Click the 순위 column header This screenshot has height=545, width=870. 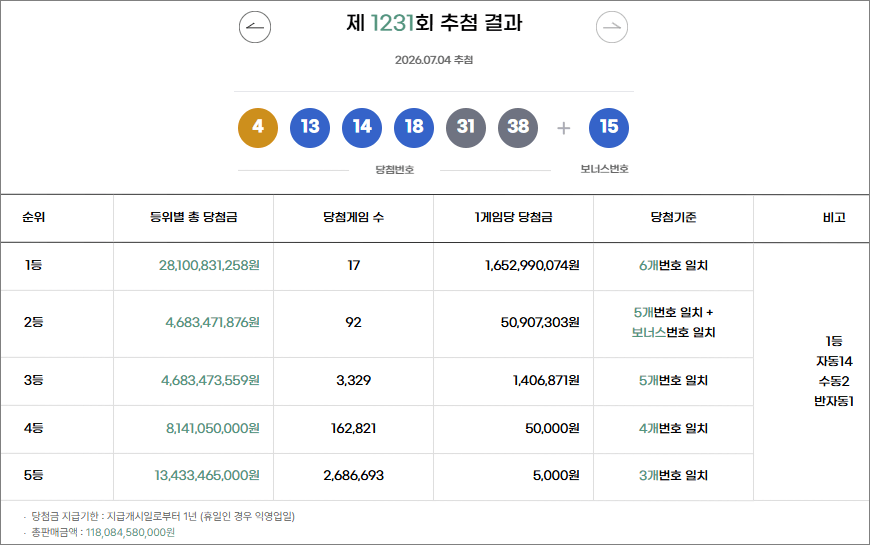(34, 217)
